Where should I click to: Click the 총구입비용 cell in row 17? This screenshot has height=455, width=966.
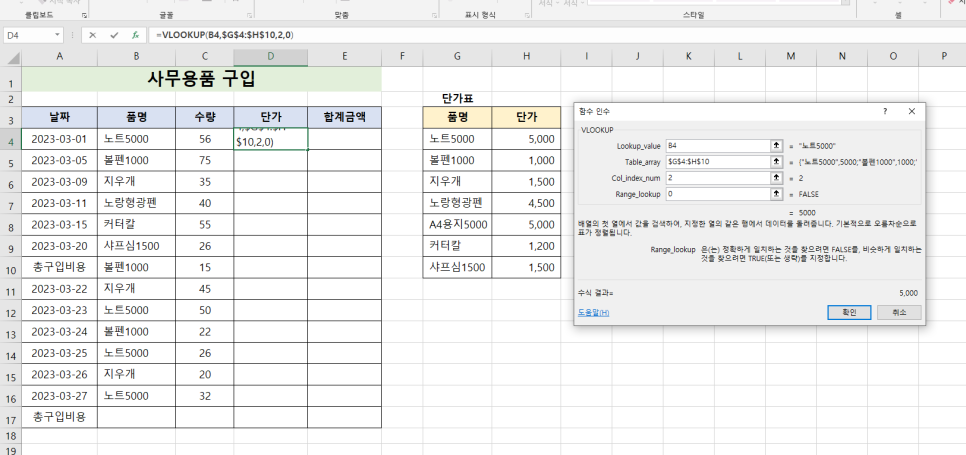[59, 417]
